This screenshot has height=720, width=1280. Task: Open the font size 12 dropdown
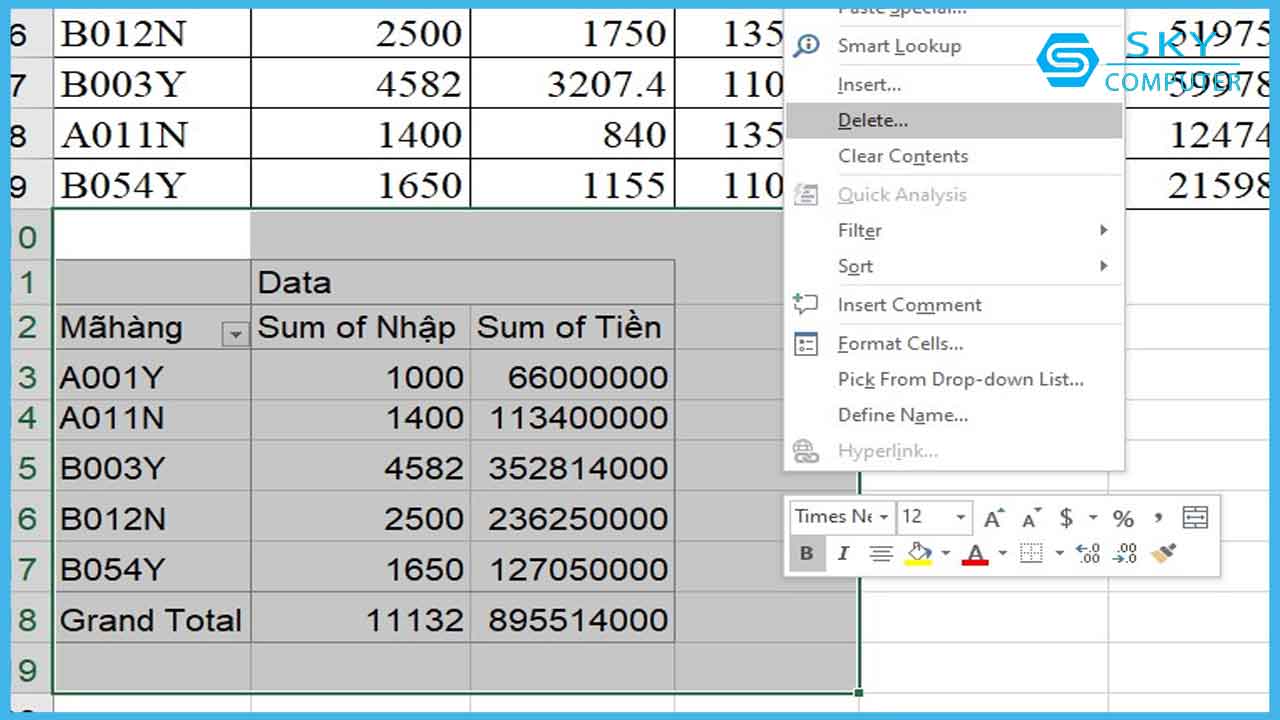click(961, 517)
